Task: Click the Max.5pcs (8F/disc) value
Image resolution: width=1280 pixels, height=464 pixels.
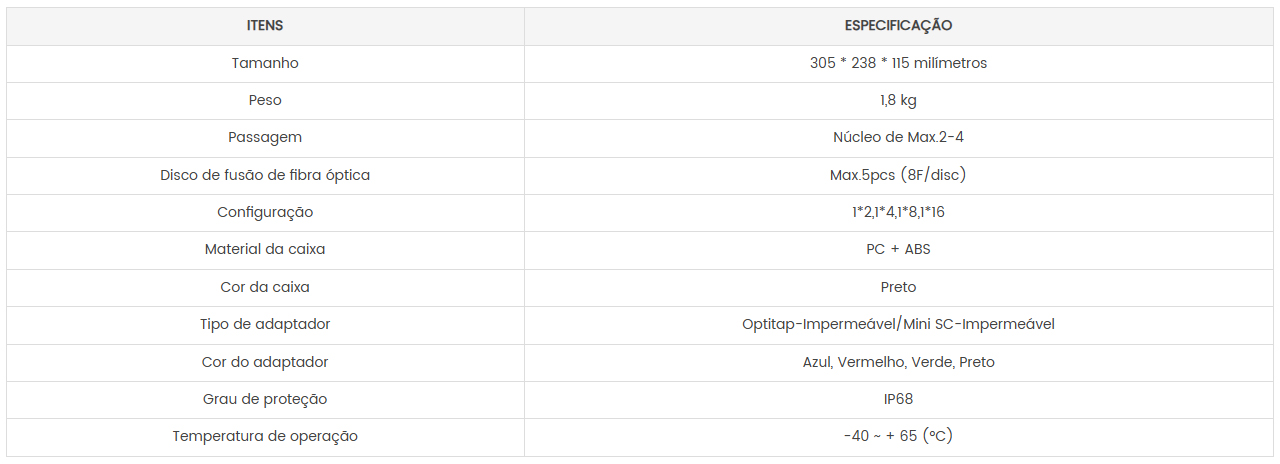Action: click(898, 175)
